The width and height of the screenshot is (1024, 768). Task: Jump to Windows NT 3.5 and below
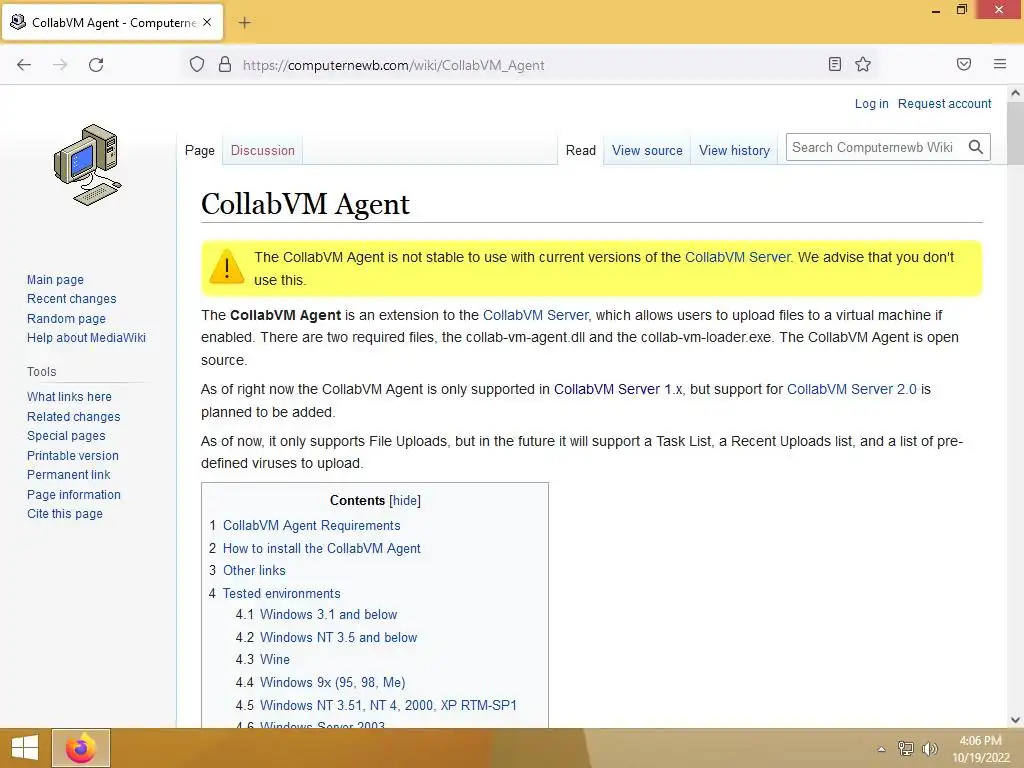pyautogui.click(x=338, y=637)
